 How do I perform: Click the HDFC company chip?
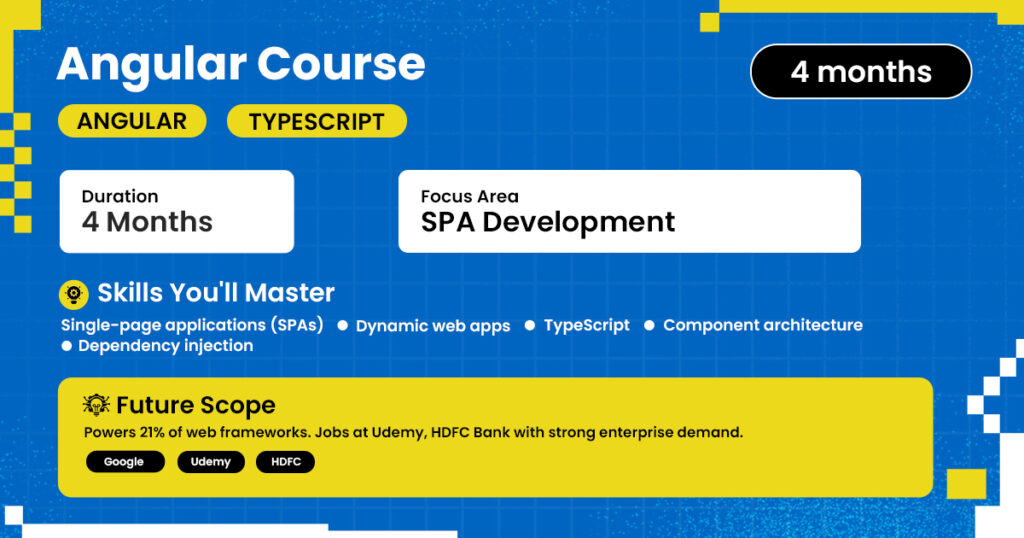coord(285,462)
